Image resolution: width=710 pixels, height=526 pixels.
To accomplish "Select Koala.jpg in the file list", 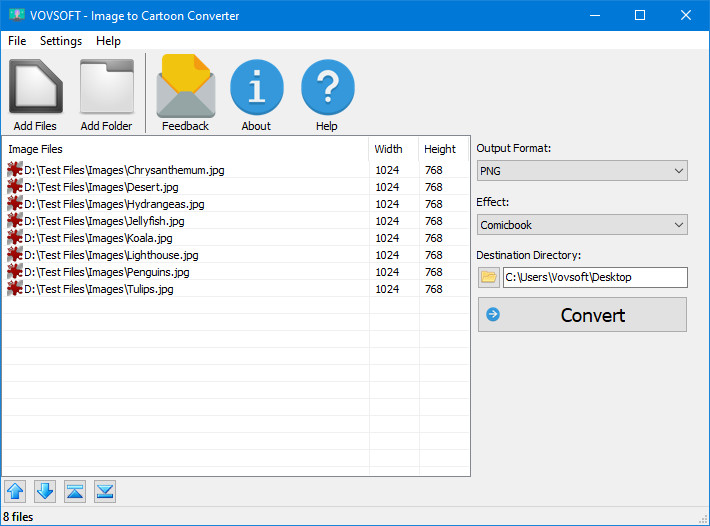I will click(x=149, y=238).
